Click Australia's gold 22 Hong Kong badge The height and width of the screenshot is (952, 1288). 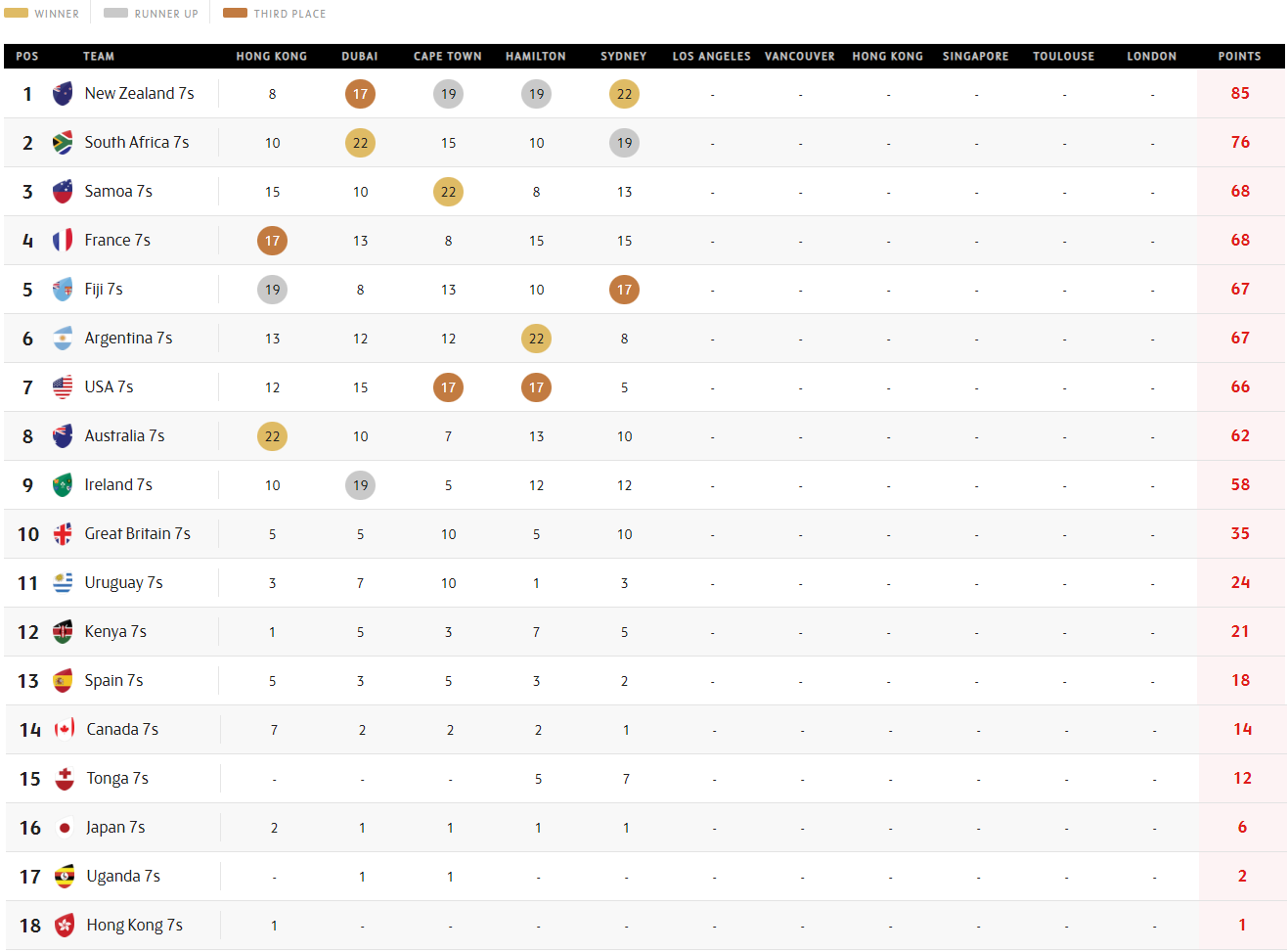[272, 436]
